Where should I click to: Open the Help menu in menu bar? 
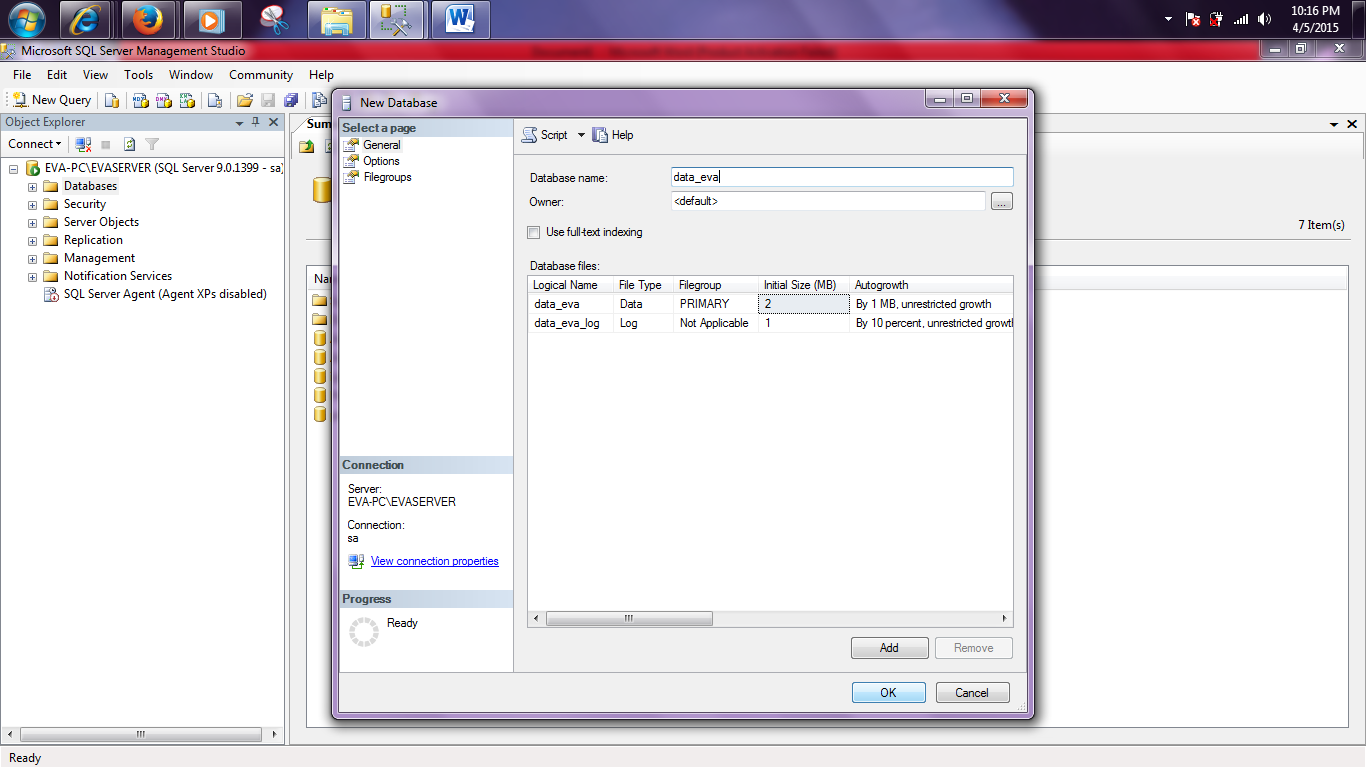[321, 75]
